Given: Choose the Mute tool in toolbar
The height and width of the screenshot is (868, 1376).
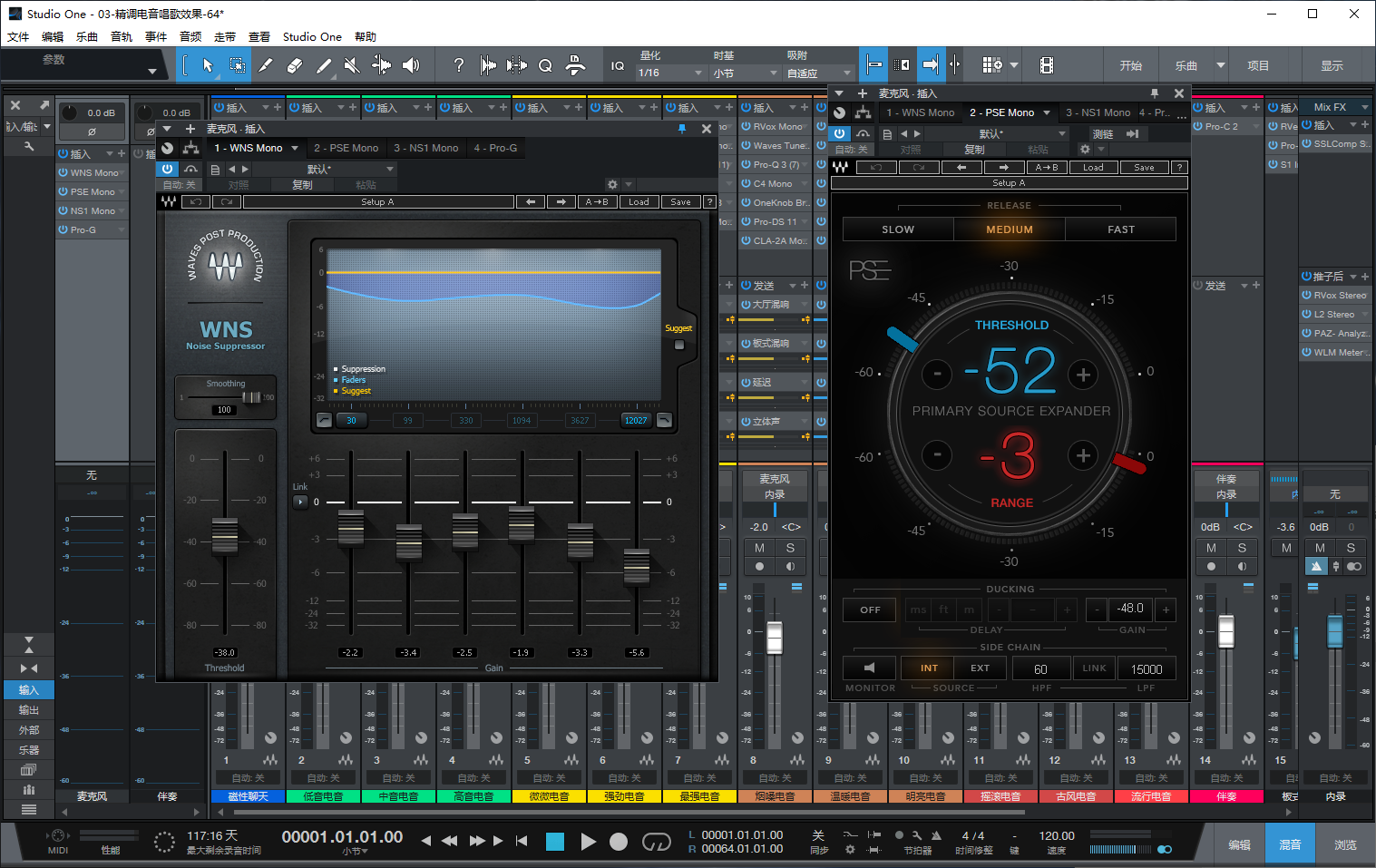Looking at the screenshot, I should pos(352,65).
